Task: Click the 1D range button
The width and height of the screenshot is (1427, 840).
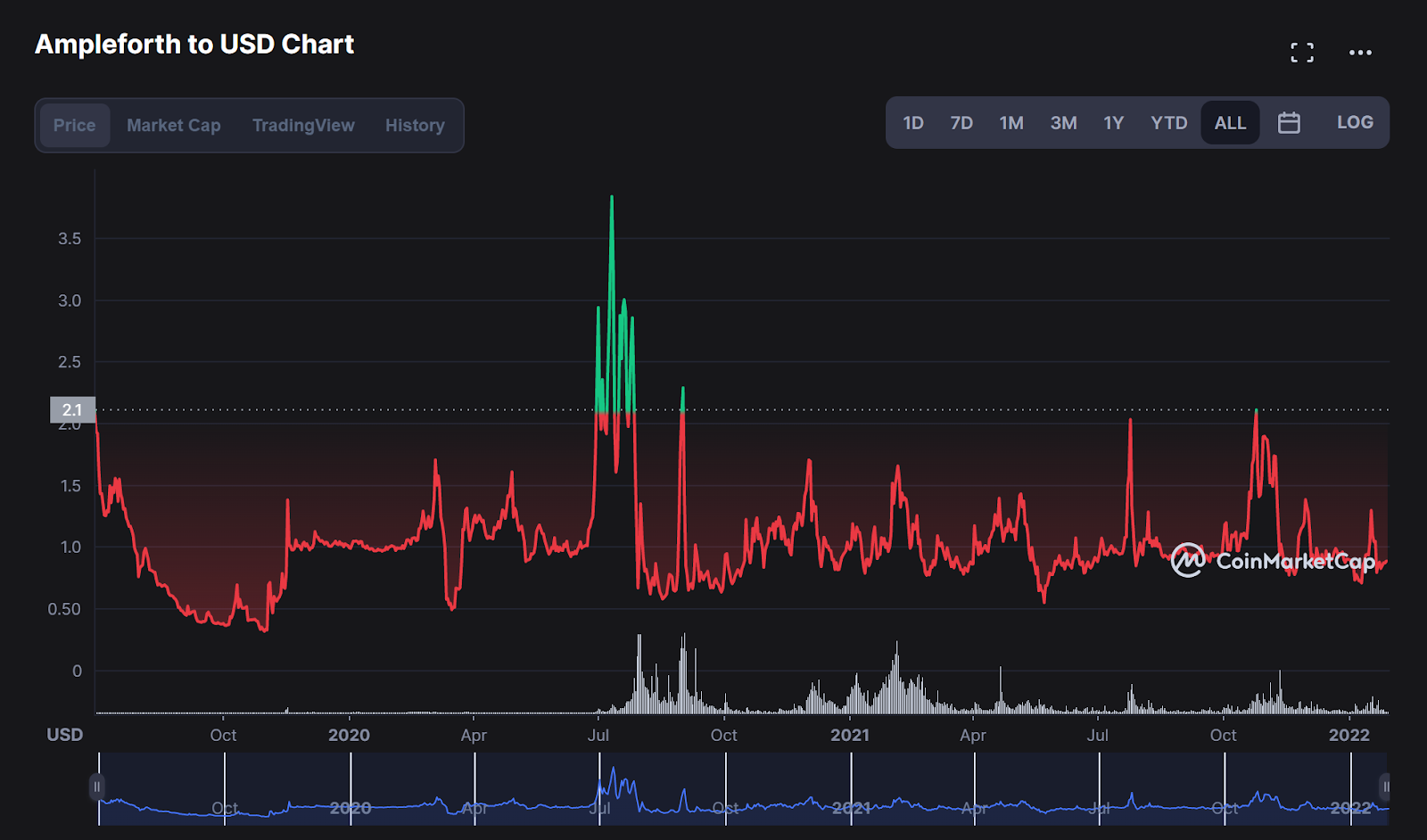Action: point(913,122)
